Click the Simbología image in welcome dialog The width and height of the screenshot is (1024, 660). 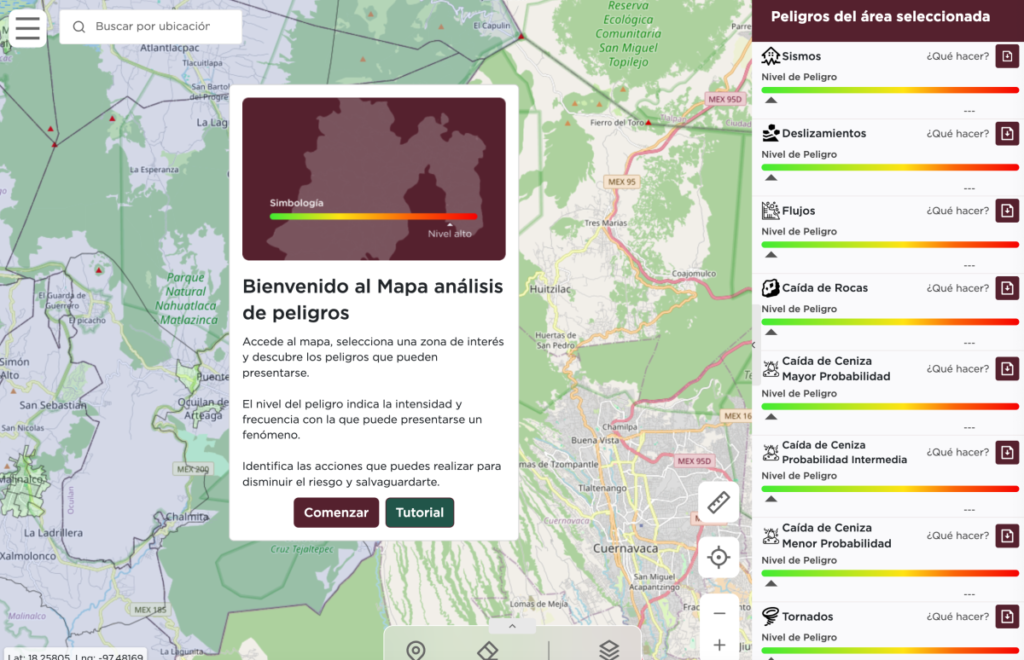click(x=373, y=178)
